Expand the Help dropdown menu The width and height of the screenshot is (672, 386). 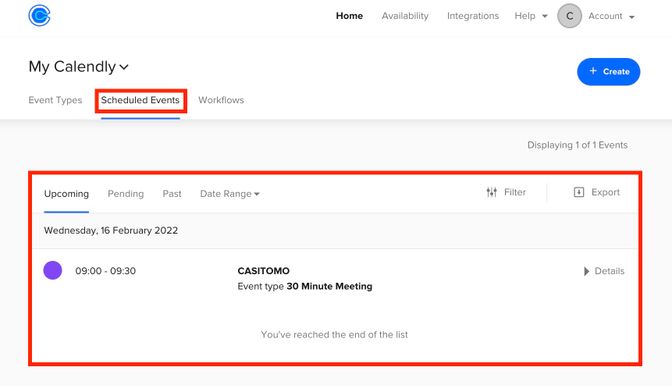(531, 16)
